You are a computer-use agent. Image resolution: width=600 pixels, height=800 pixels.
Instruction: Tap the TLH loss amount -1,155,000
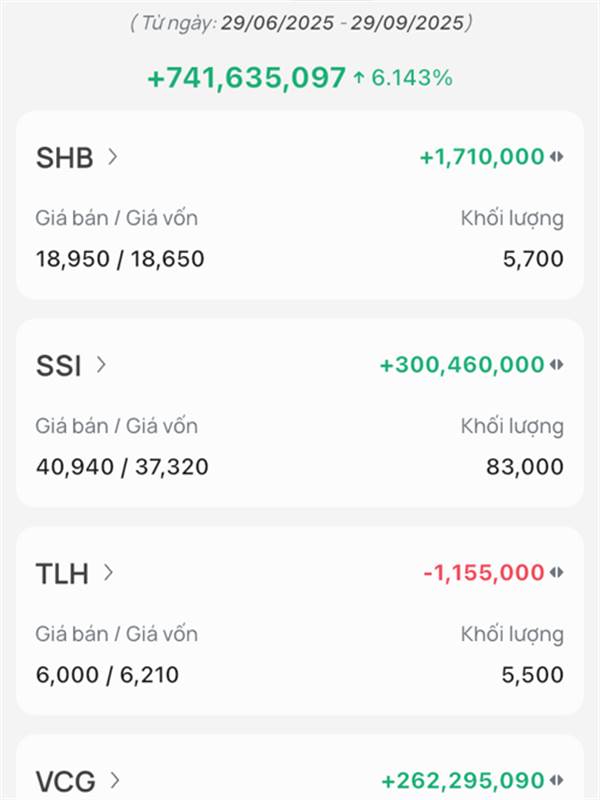point(484,573)
